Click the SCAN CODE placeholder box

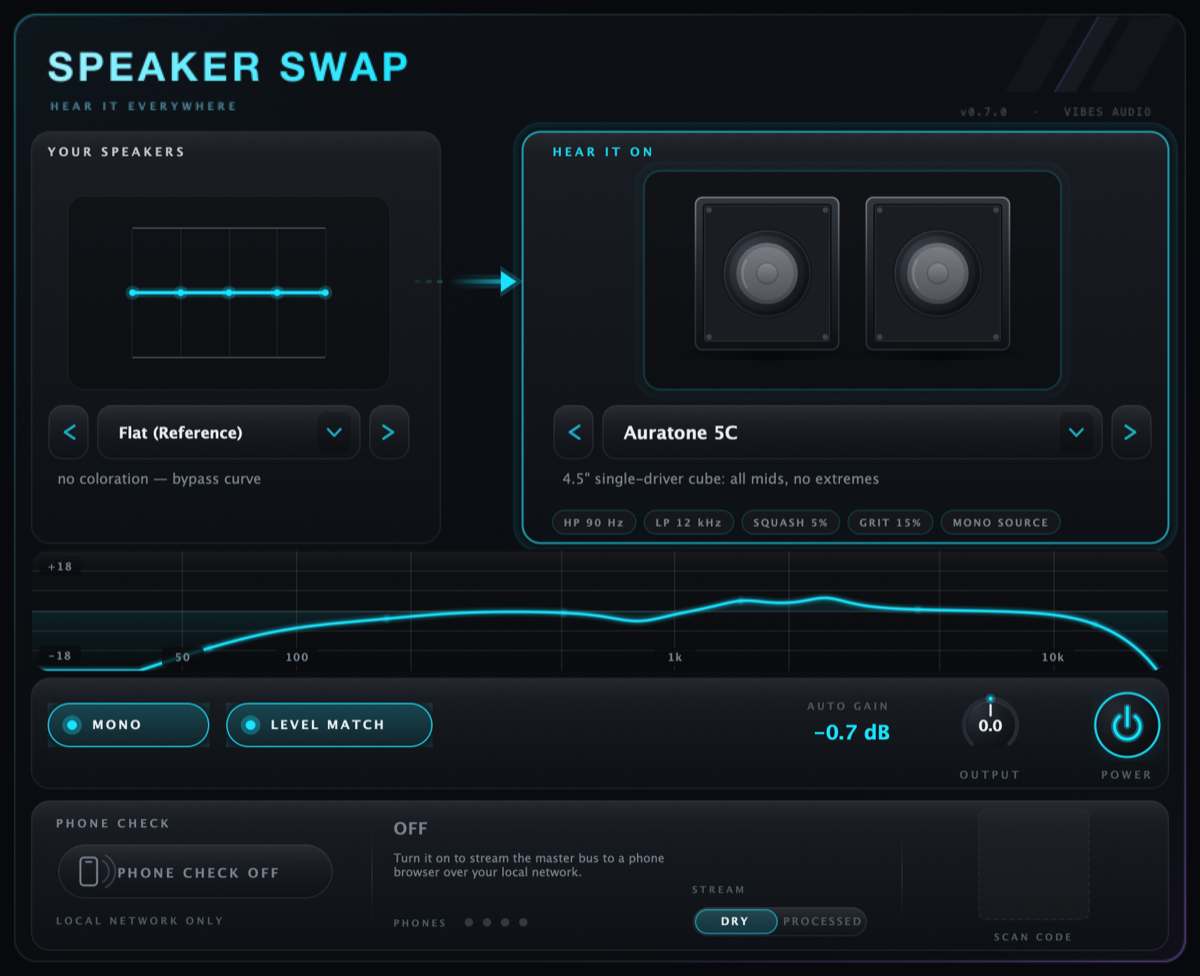[1033, 864]
